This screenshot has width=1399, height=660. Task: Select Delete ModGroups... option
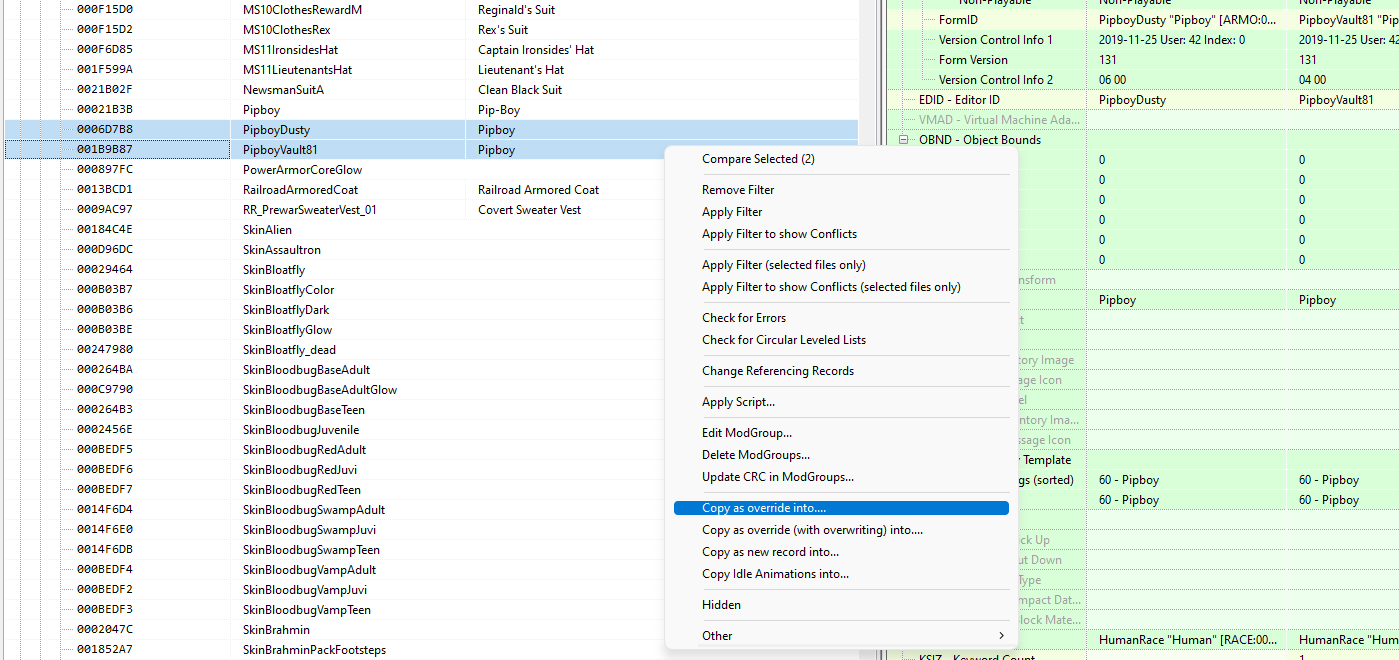[756, 455]
